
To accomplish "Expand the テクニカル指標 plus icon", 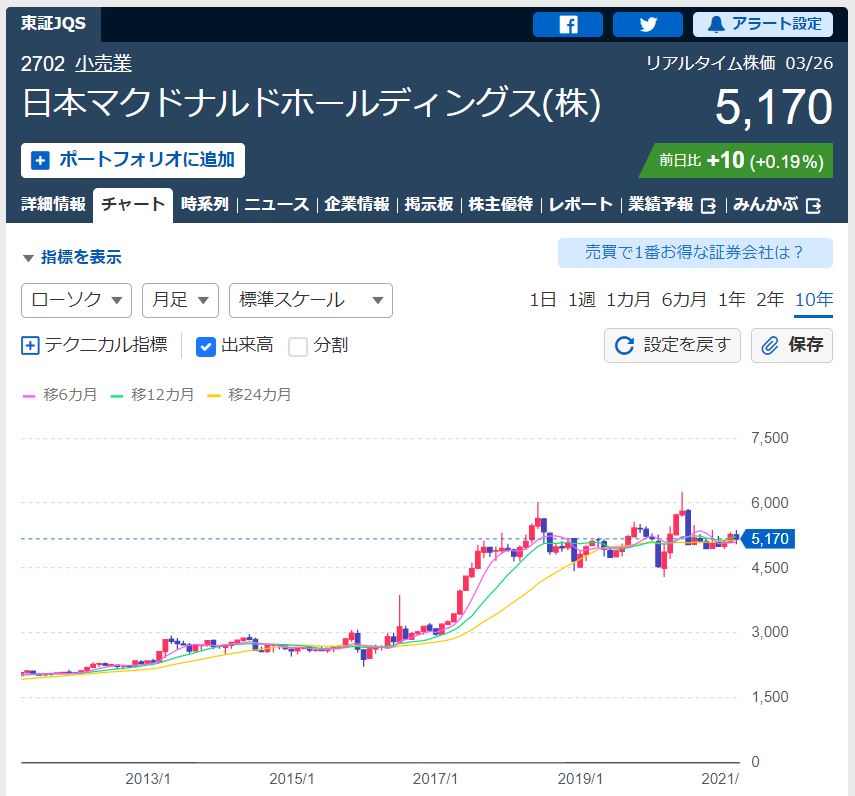I will pos(30,346).
